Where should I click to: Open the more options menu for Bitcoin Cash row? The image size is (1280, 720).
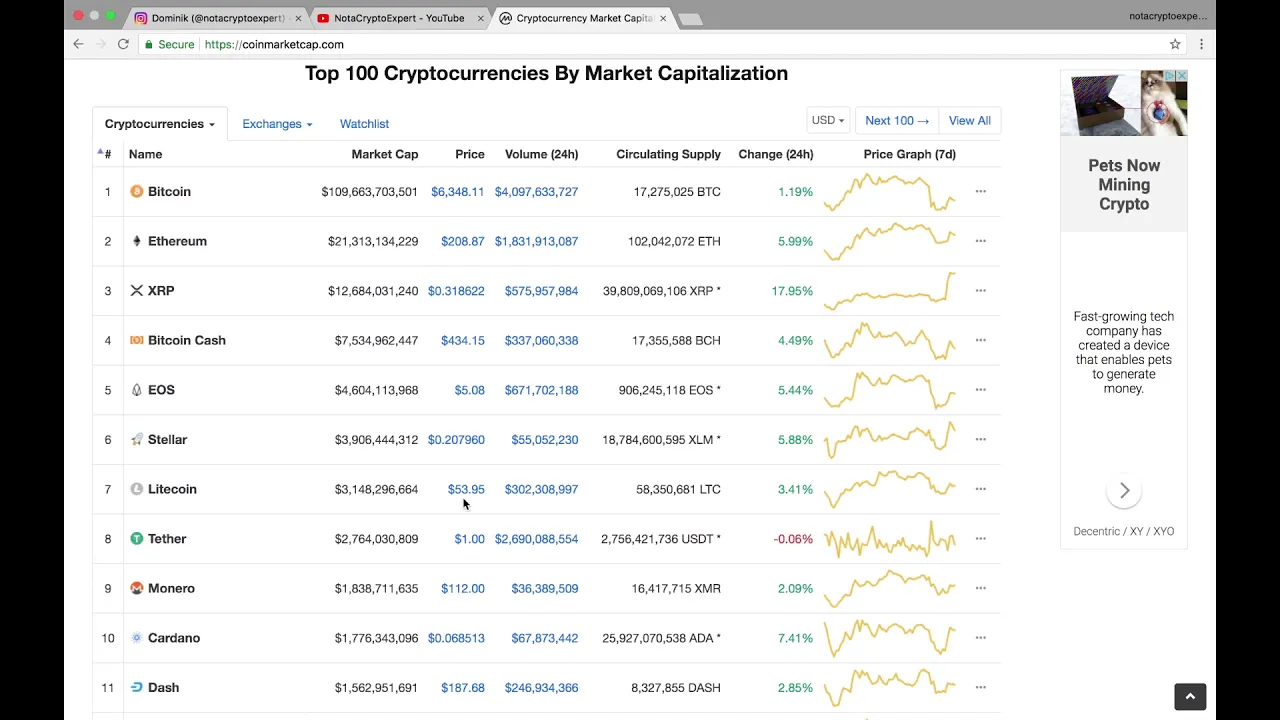point(981,340)
